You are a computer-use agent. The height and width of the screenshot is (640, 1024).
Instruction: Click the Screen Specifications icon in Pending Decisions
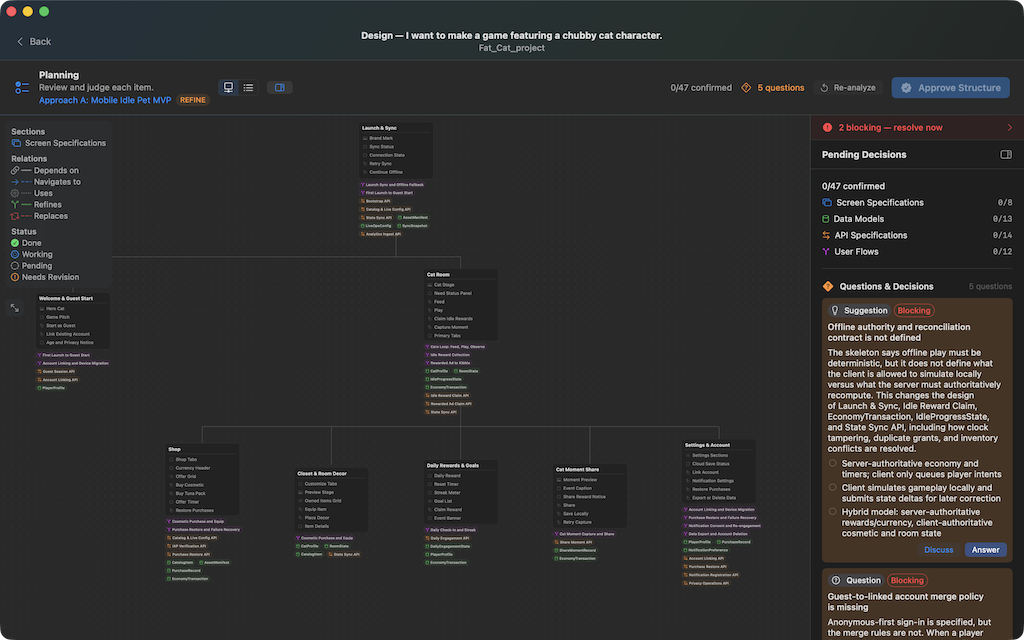coord(827,202)
